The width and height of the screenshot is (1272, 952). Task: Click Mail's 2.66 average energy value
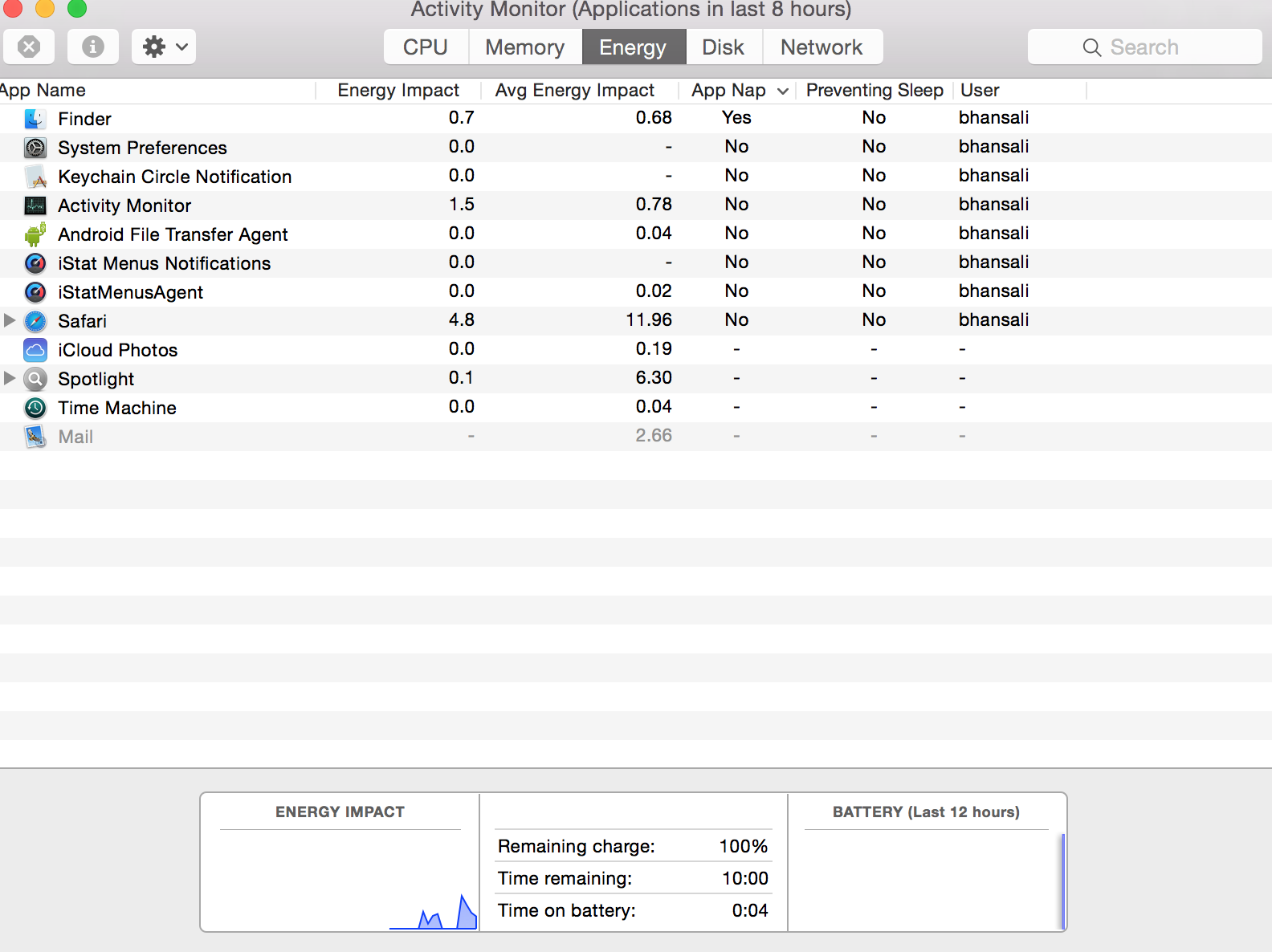click(x=654, y=435)
